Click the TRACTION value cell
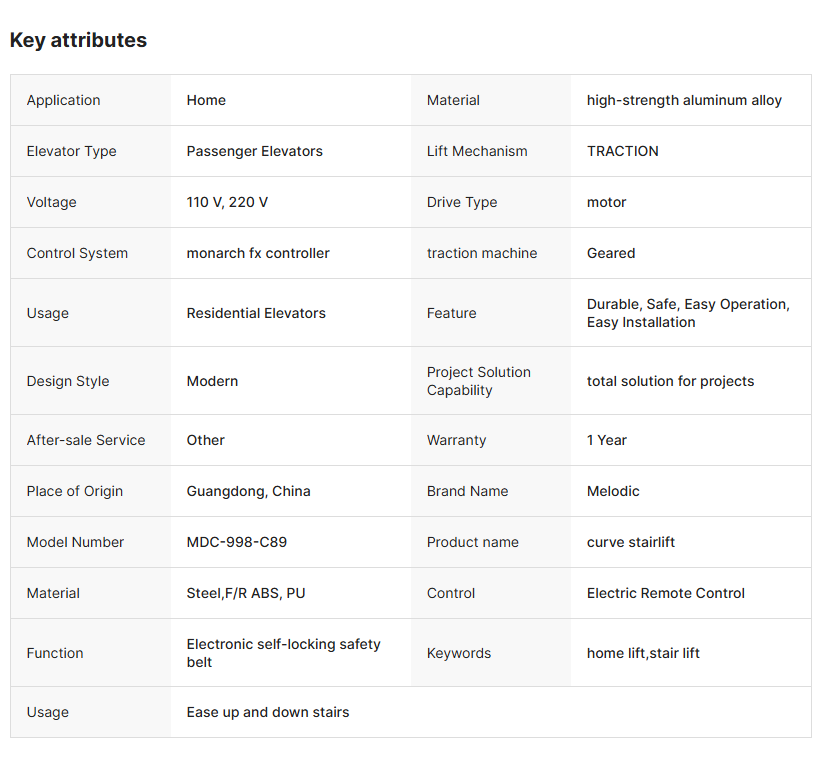Screen dimensions: 822x762 (622, 151)
